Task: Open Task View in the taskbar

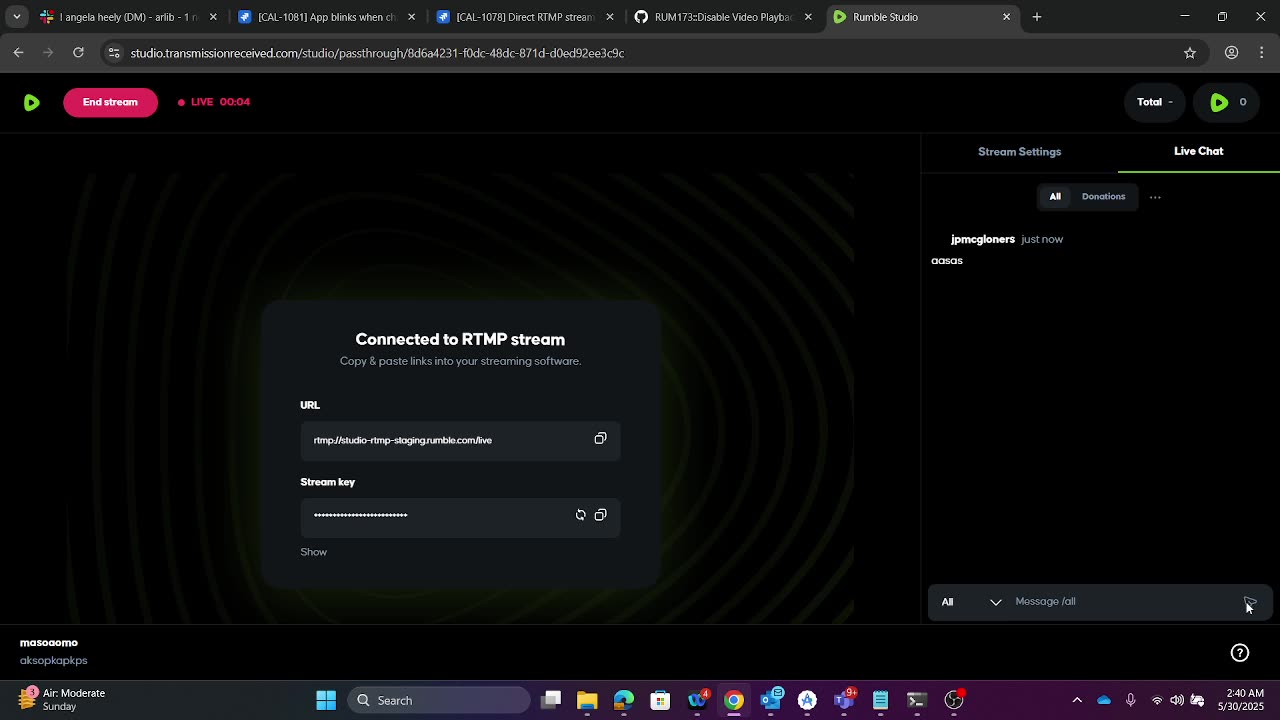Action: [x=551, y=700]
